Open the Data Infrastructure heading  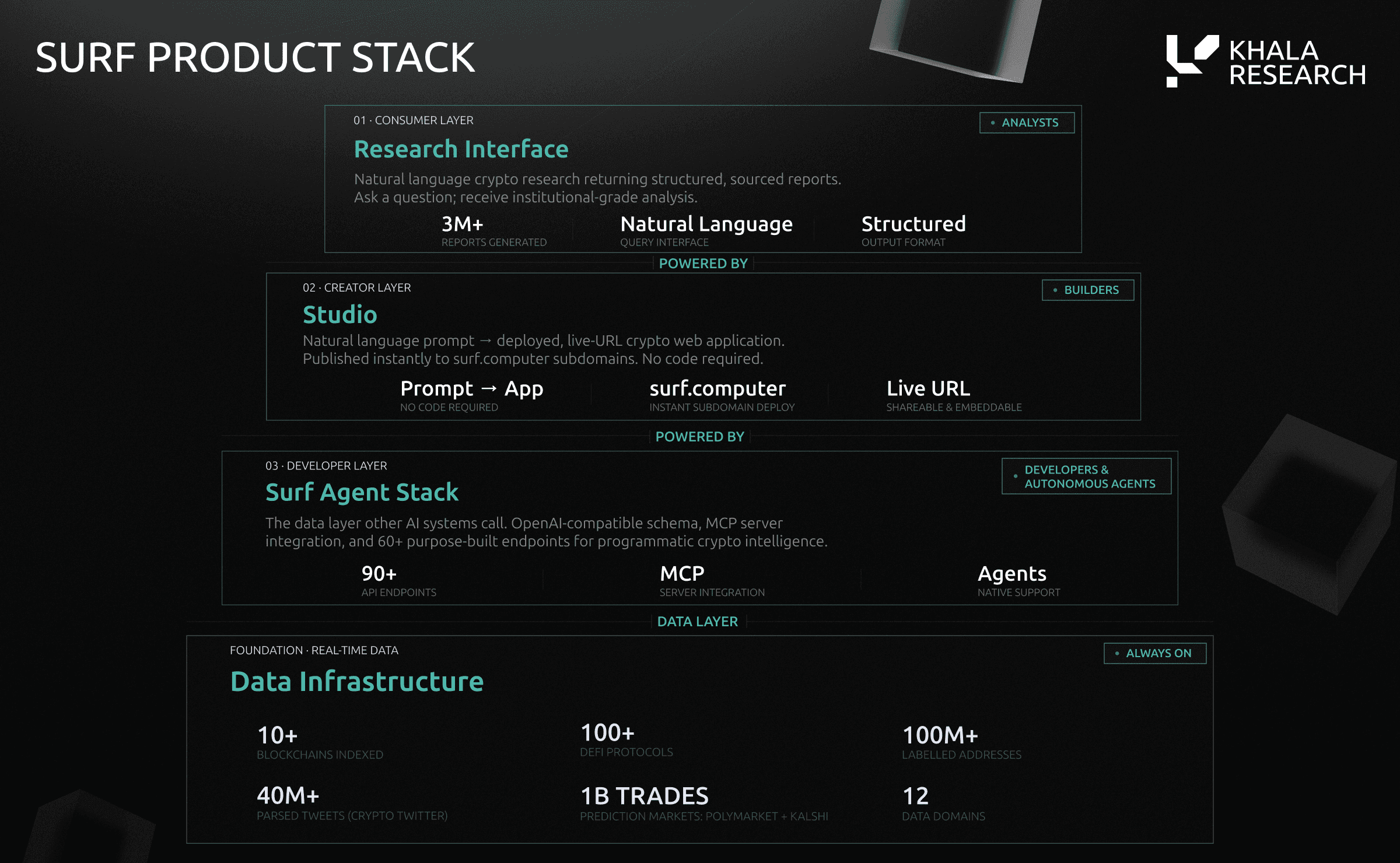coord(356,682)
